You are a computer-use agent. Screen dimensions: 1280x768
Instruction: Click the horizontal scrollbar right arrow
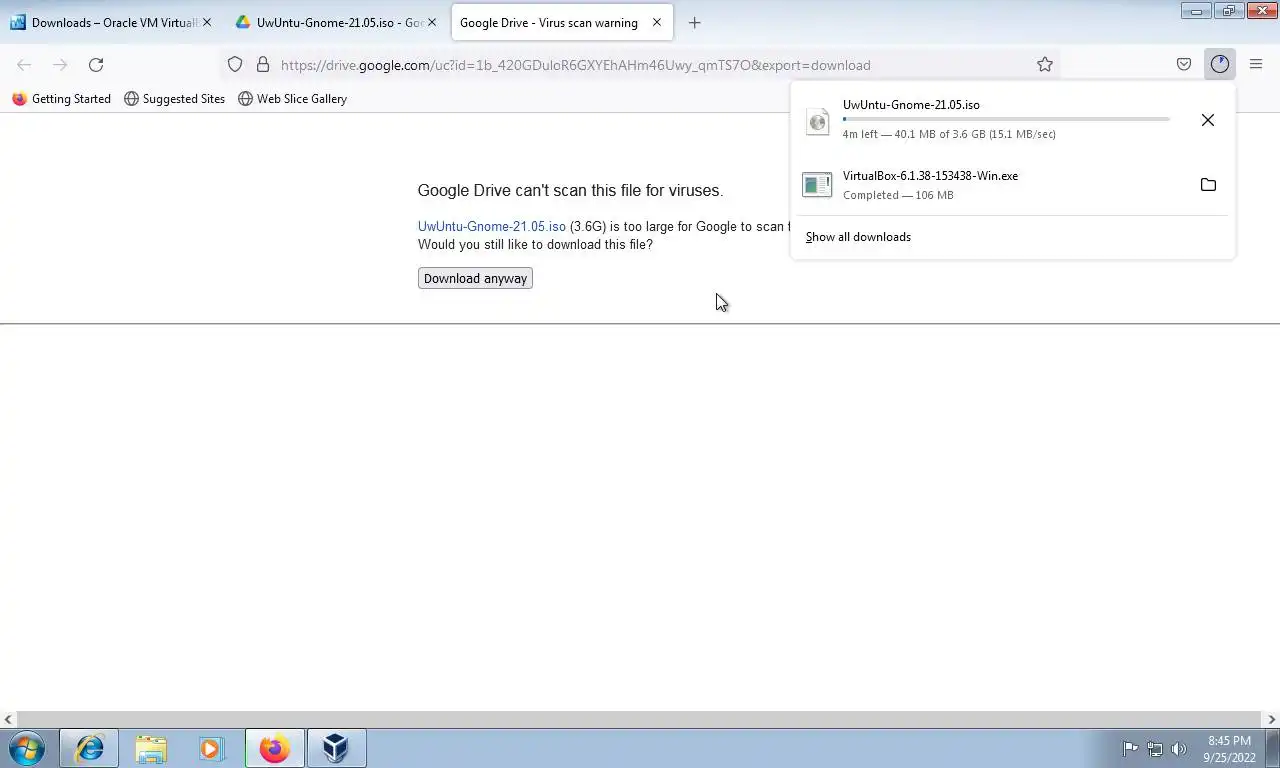[x=1272, y=719]
